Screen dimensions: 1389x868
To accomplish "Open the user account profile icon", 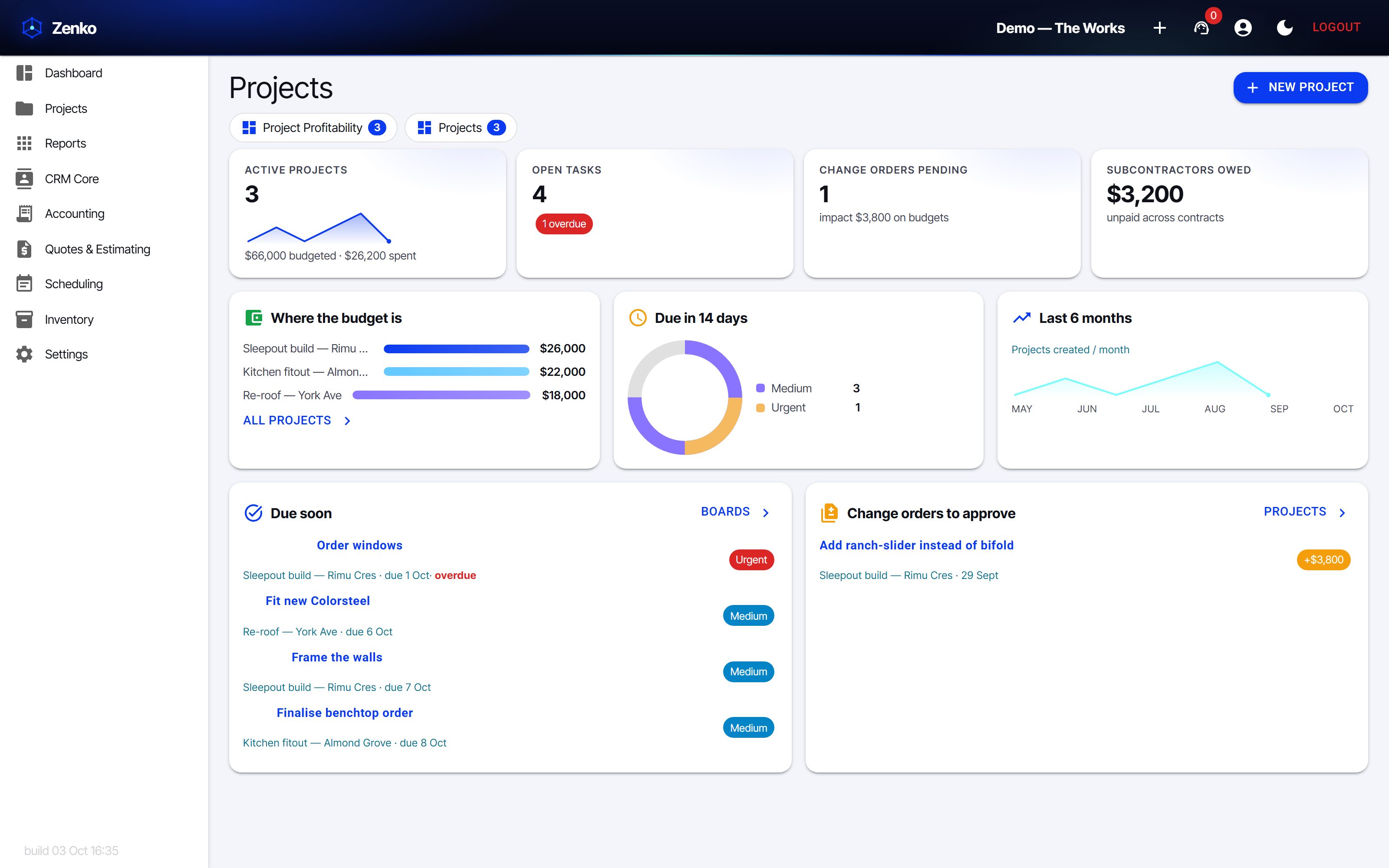I will point(1243,27).
